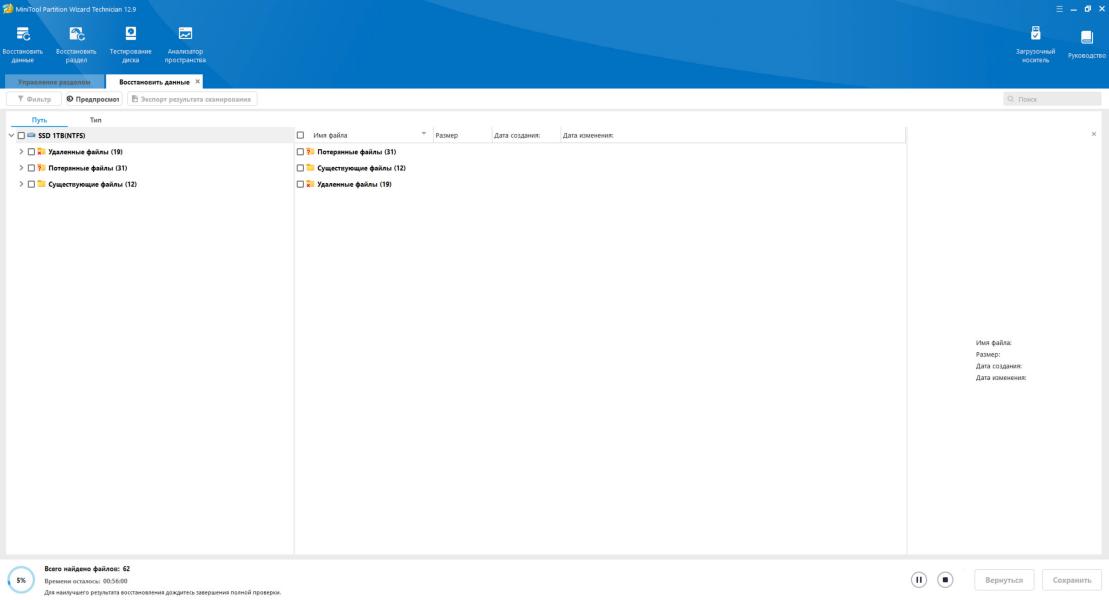Switch to Управление разделом tab
This screenshot has width=1109, height=600.
[54, 81]
